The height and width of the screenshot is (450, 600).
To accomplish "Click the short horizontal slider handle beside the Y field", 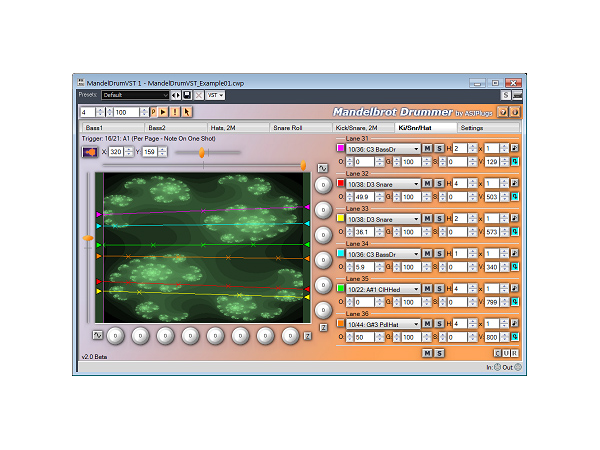I will click(202, 152).
